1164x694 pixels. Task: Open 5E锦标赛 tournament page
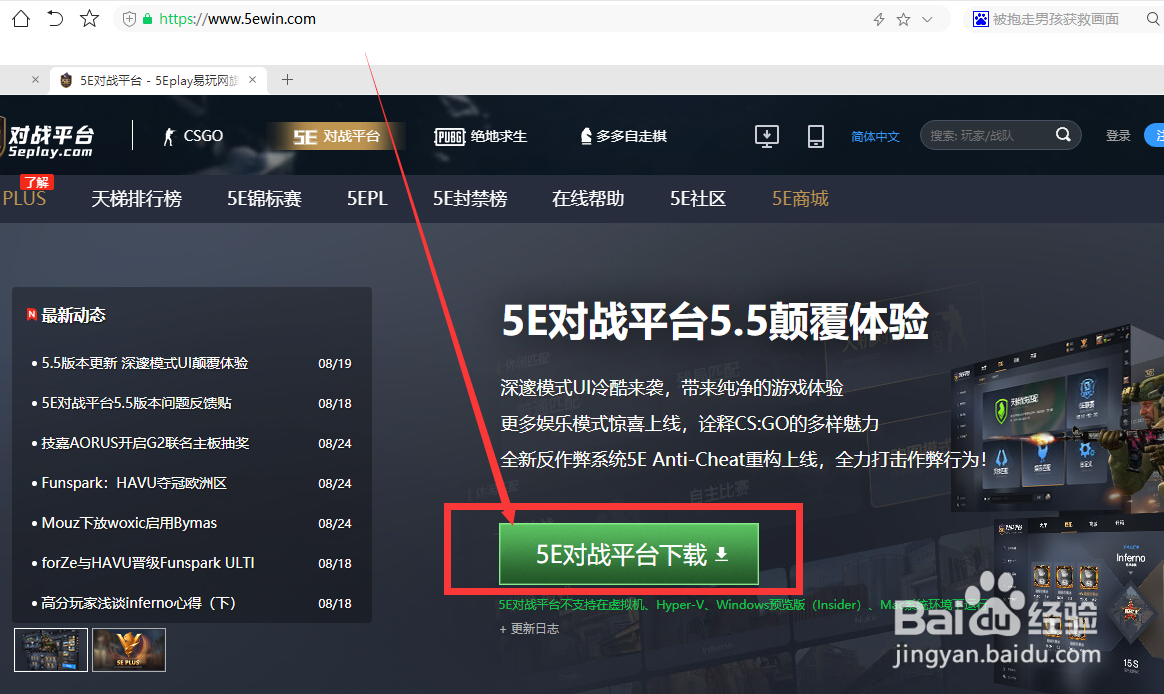pyautogui.click(x=264, y=199)
